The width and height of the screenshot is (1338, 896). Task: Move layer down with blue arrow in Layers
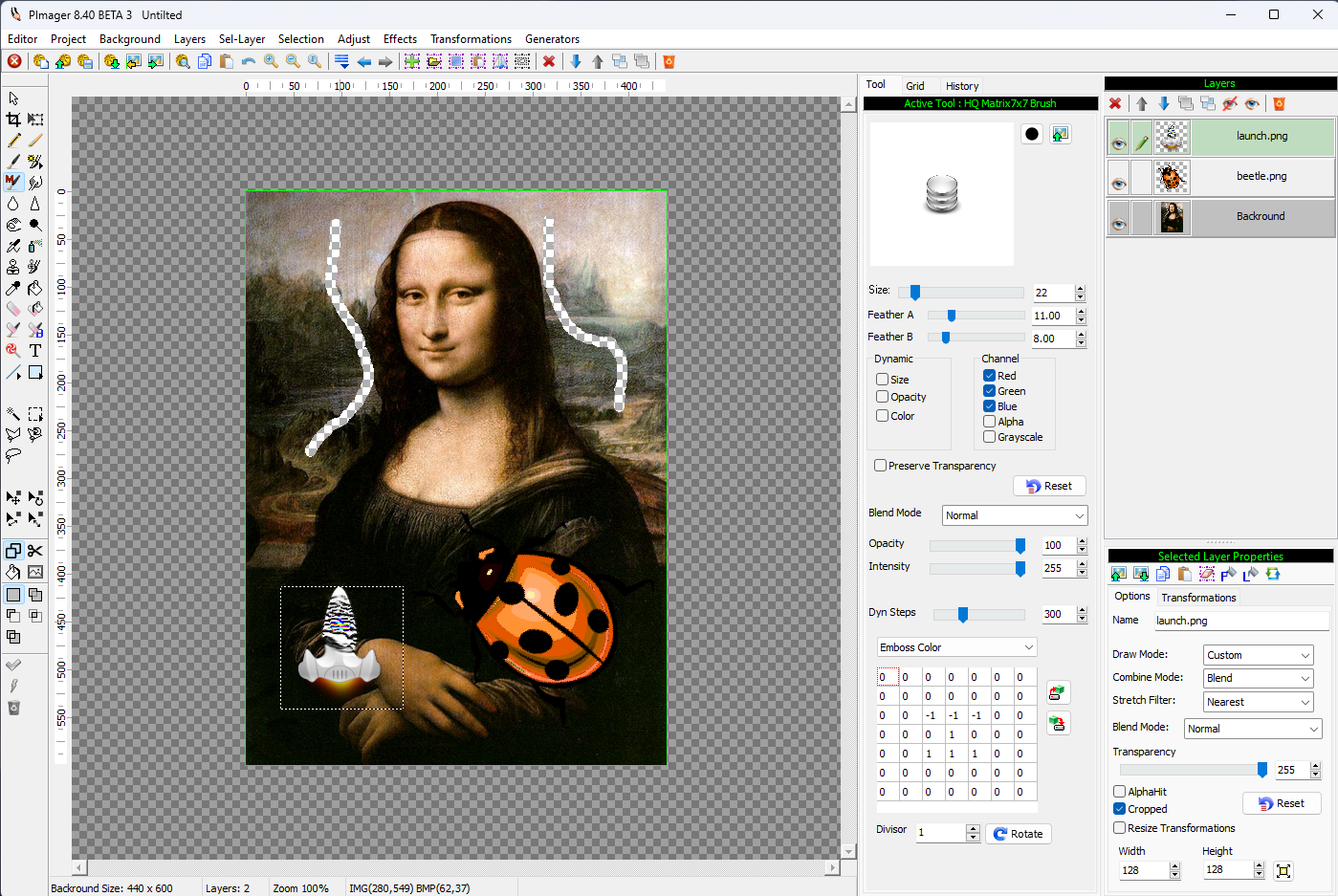(x=1164, y=103)
